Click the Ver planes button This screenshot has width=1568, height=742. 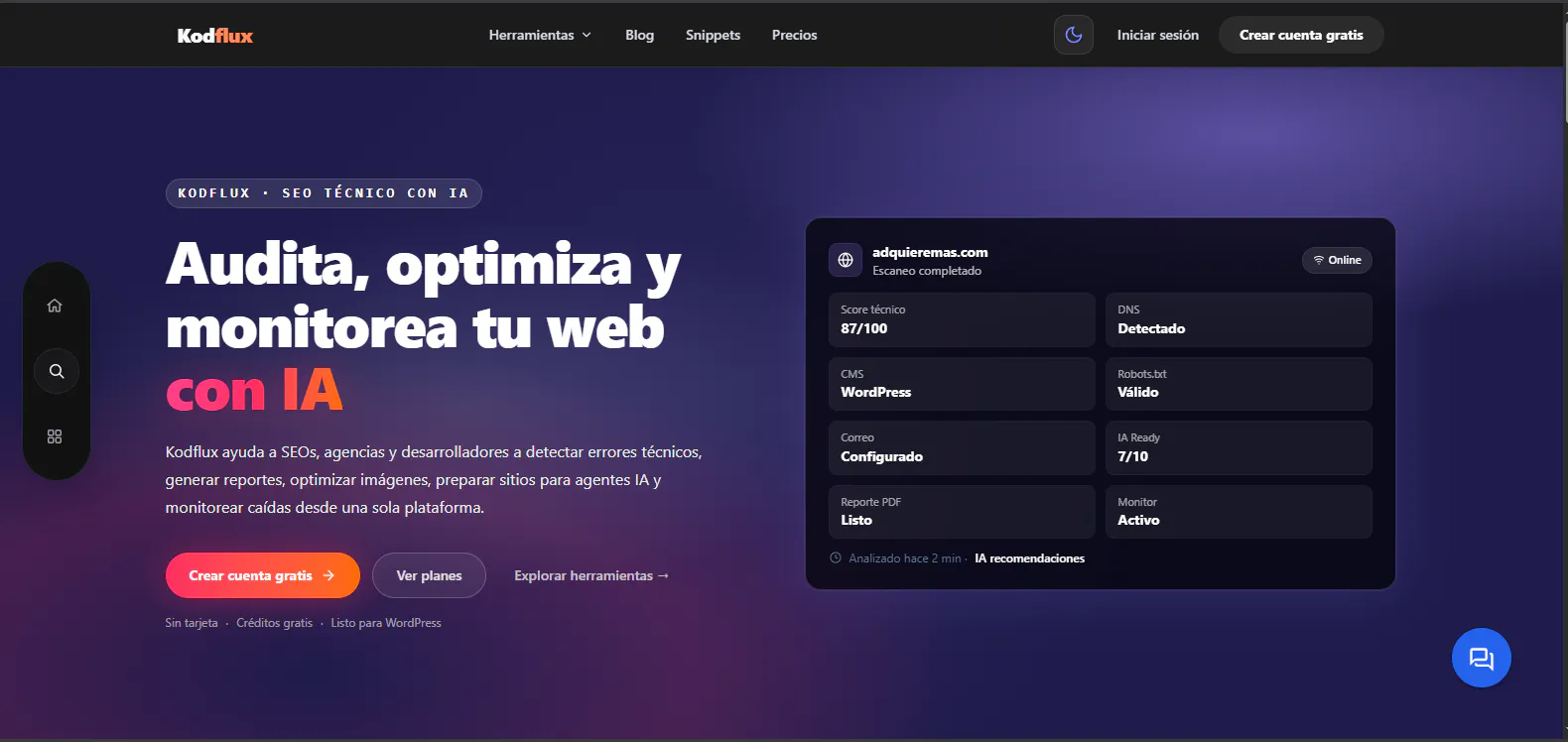pyautogui.click(x=429, y=575)
